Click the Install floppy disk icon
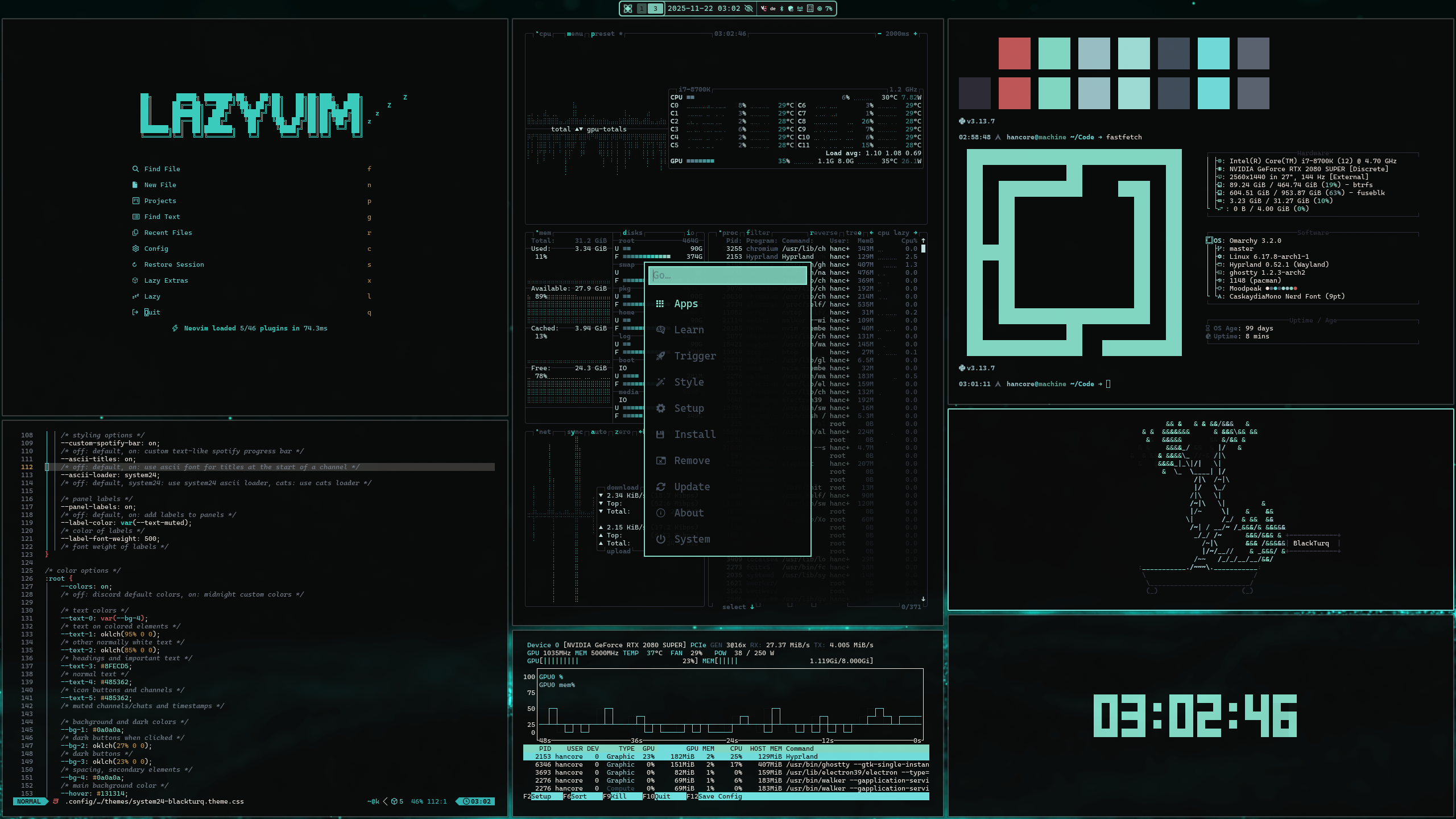Viewport: 1456px width, 819px height. click(660, 435)
